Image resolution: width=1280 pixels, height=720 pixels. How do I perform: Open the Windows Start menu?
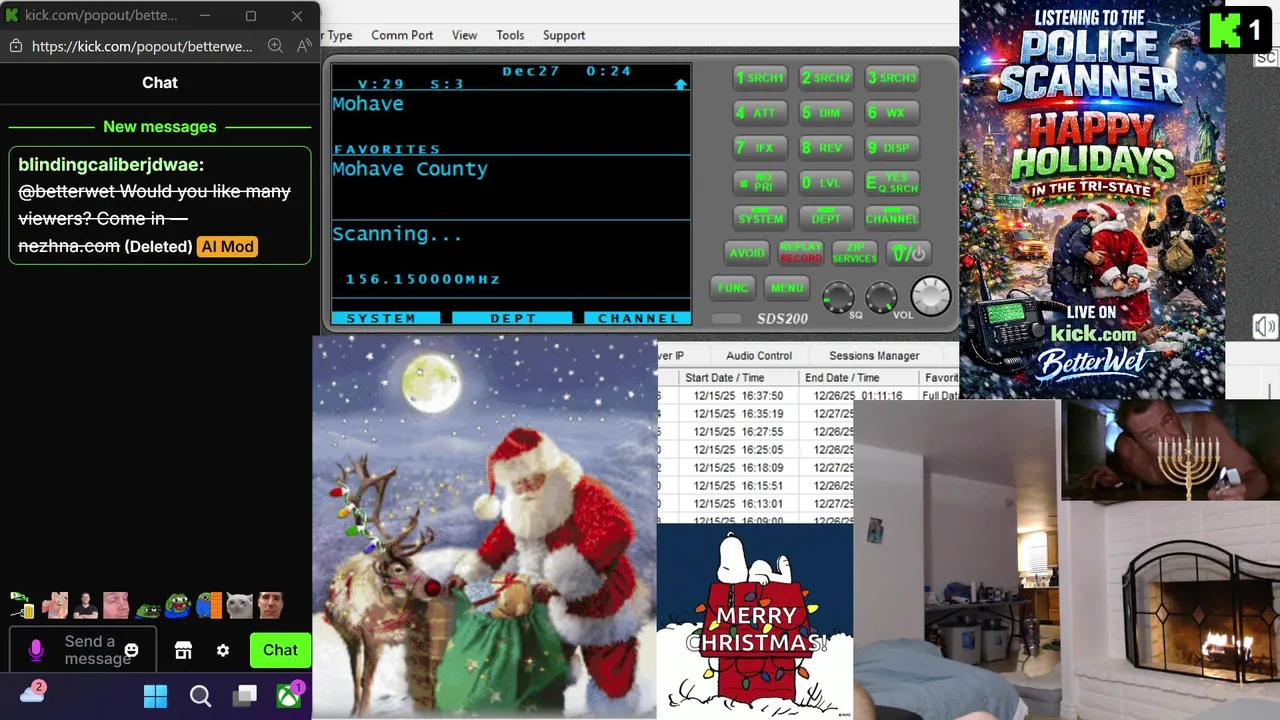click(155, 696)
